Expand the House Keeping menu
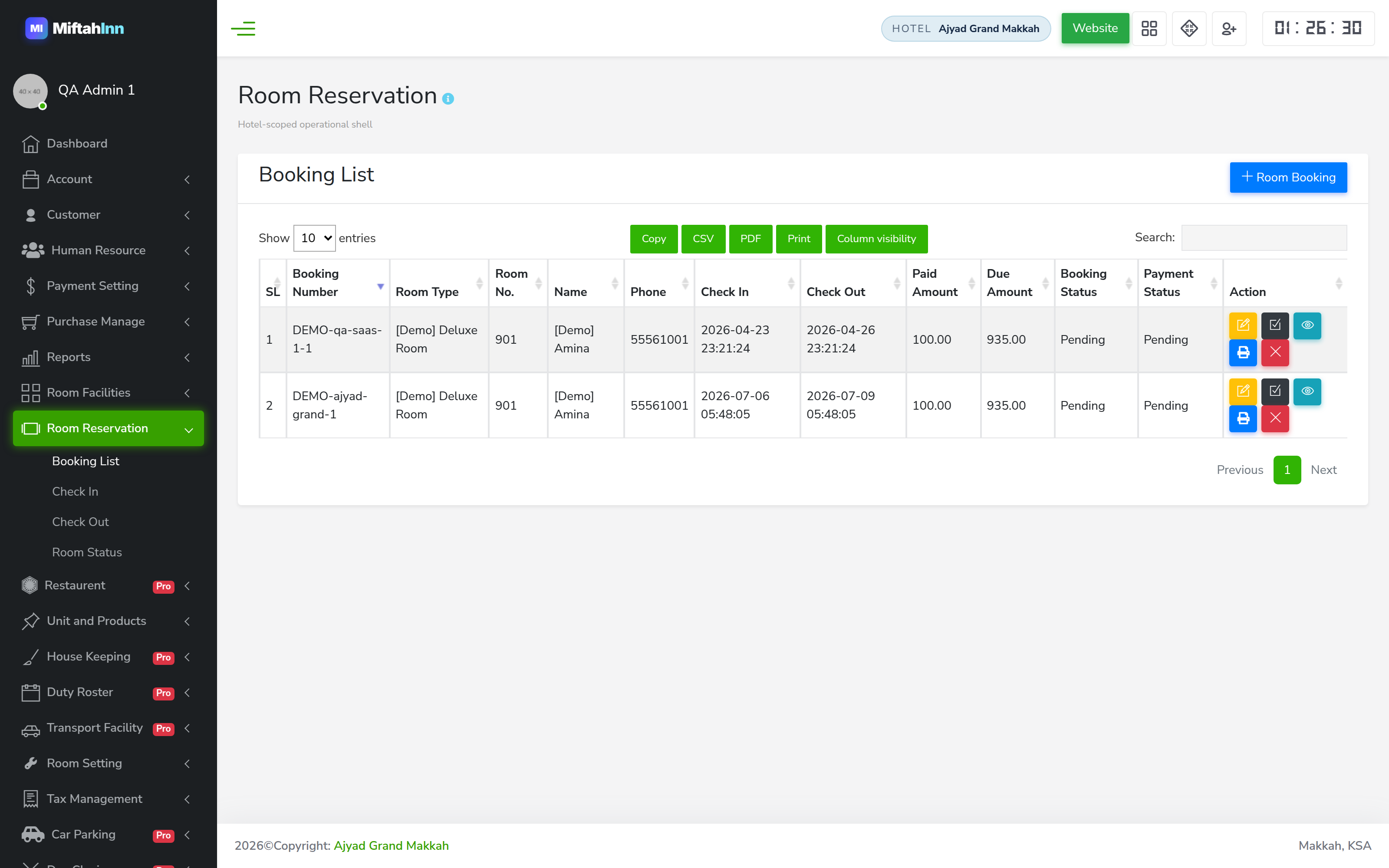Viewport: 1389px width, 868px height. [109, 657]
